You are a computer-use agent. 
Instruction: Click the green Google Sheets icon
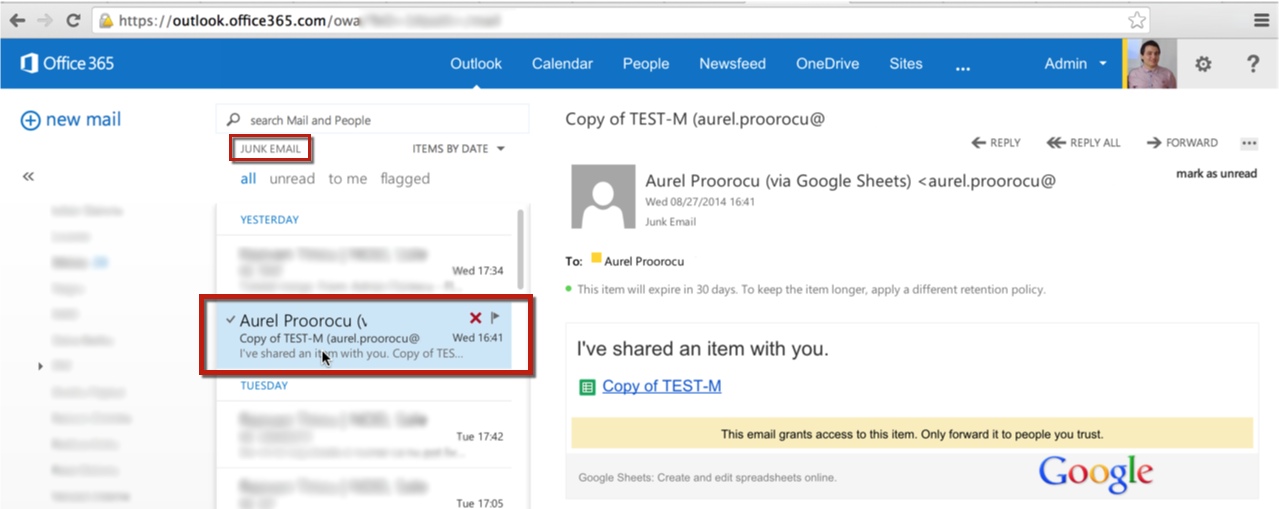588,387
